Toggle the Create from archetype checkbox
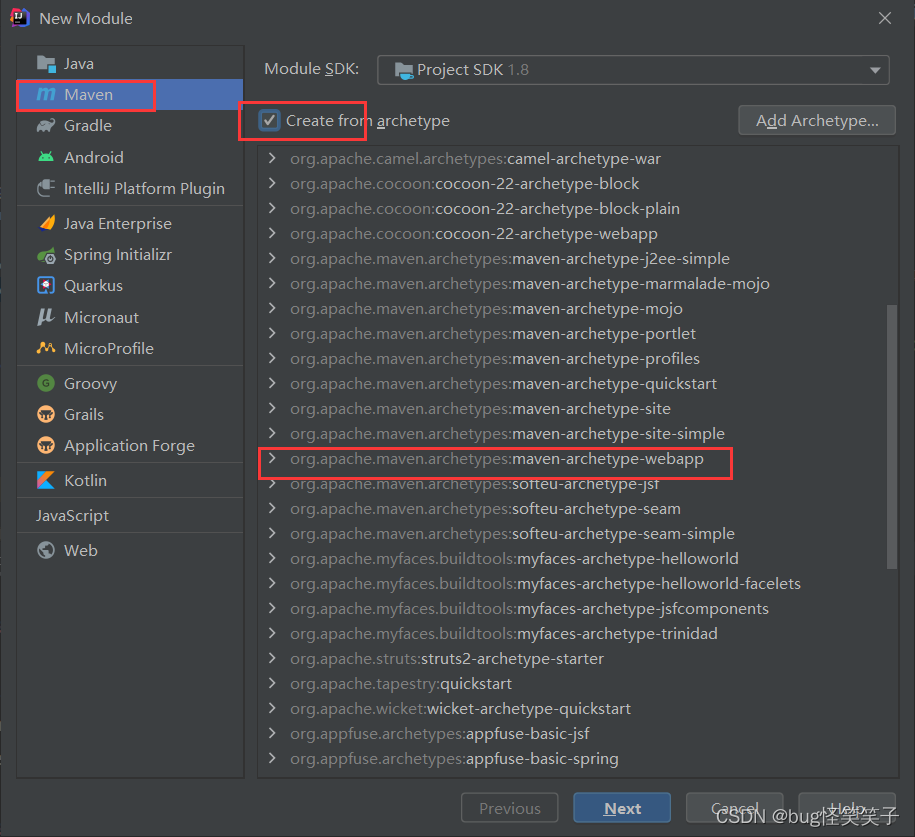The width and height of the screenshot is (915, 837). (x=269, y=121)
